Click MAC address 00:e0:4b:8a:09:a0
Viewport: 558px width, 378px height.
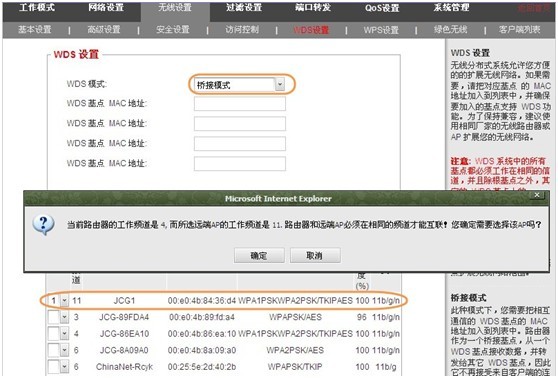point(202,350)
